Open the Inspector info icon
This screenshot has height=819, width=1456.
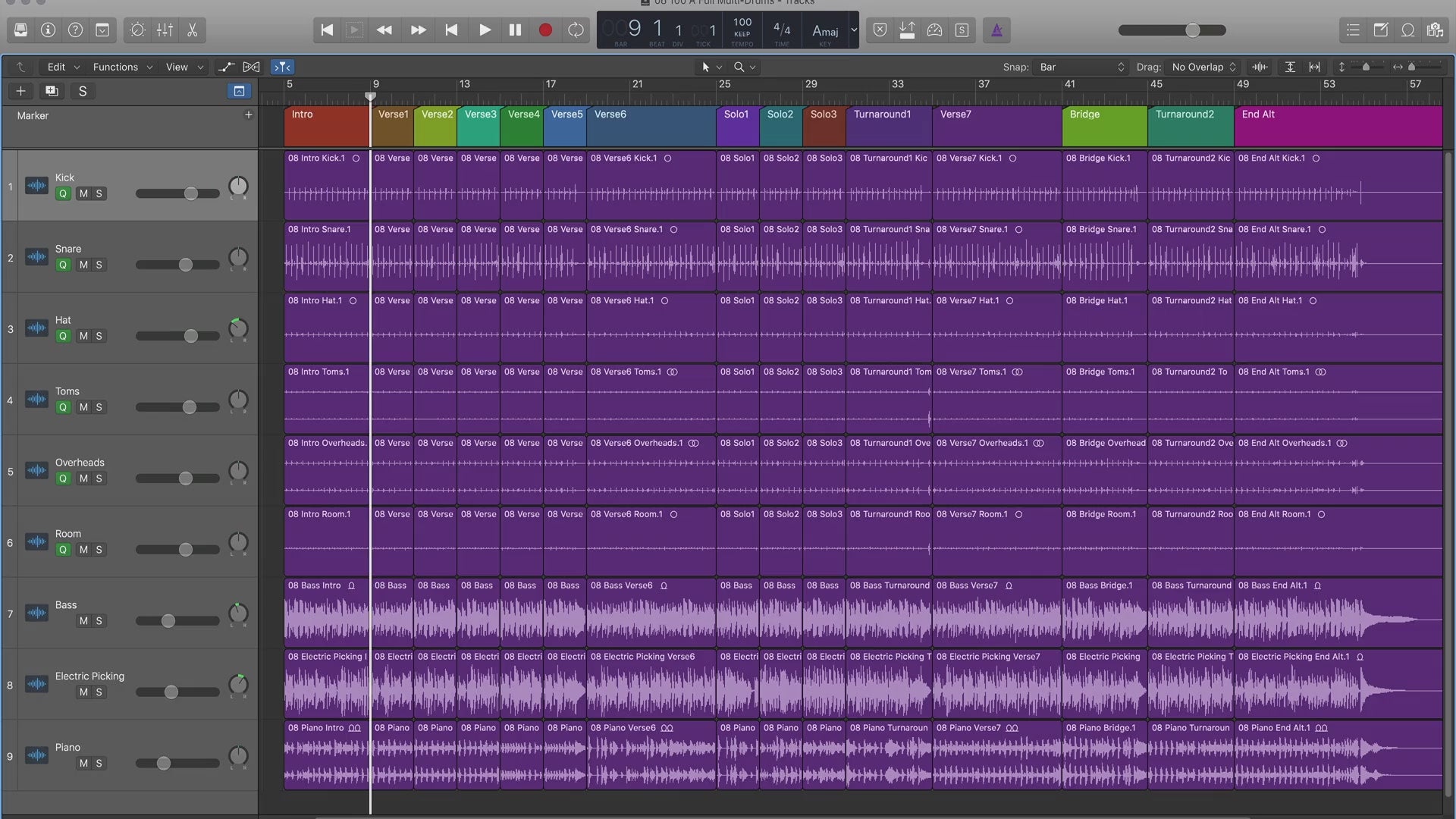[x=48, y=30]
